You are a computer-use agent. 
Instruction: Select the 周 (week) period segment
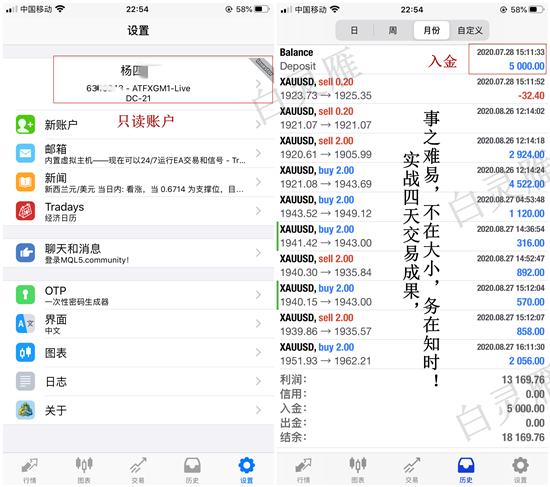pos(393,31)
